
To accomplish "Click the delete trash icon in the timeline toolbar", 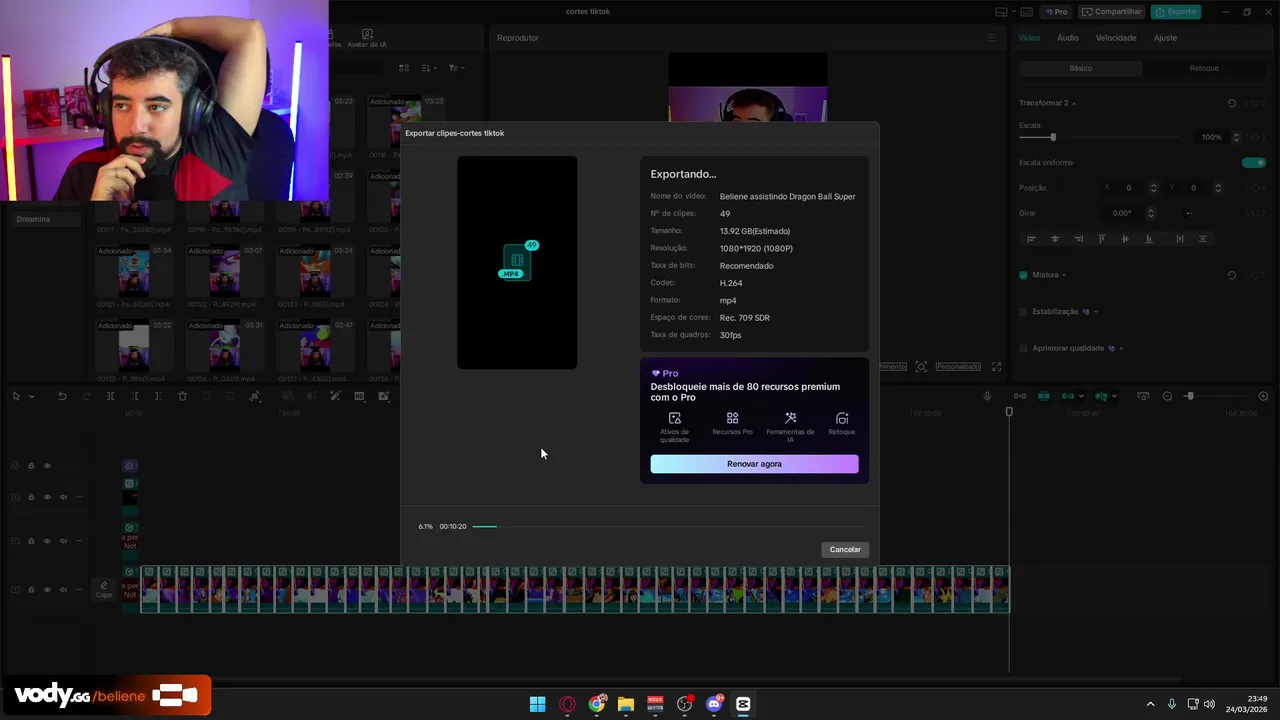I will pos(182,396).
